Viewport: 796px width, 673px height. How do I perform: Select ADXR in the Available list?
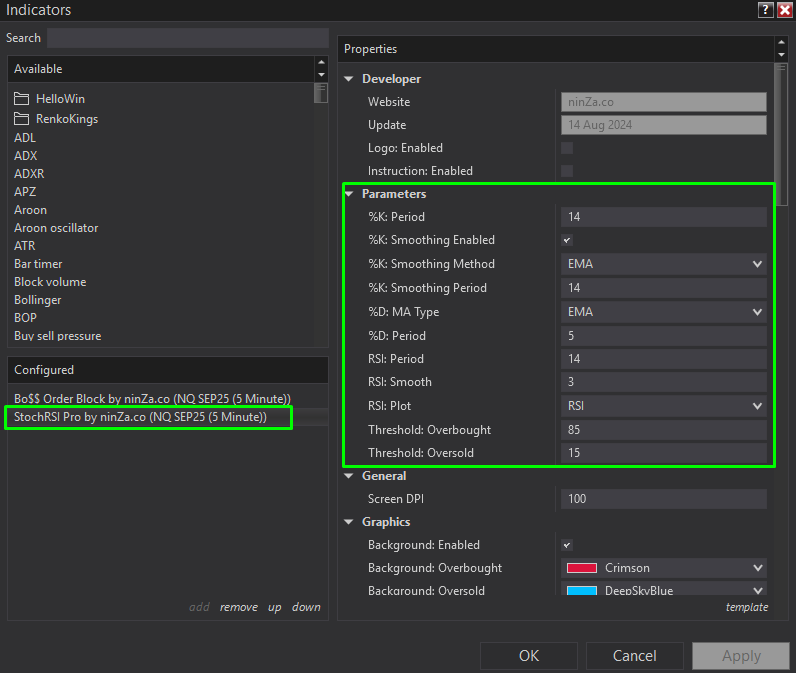(x=29, y=174)
